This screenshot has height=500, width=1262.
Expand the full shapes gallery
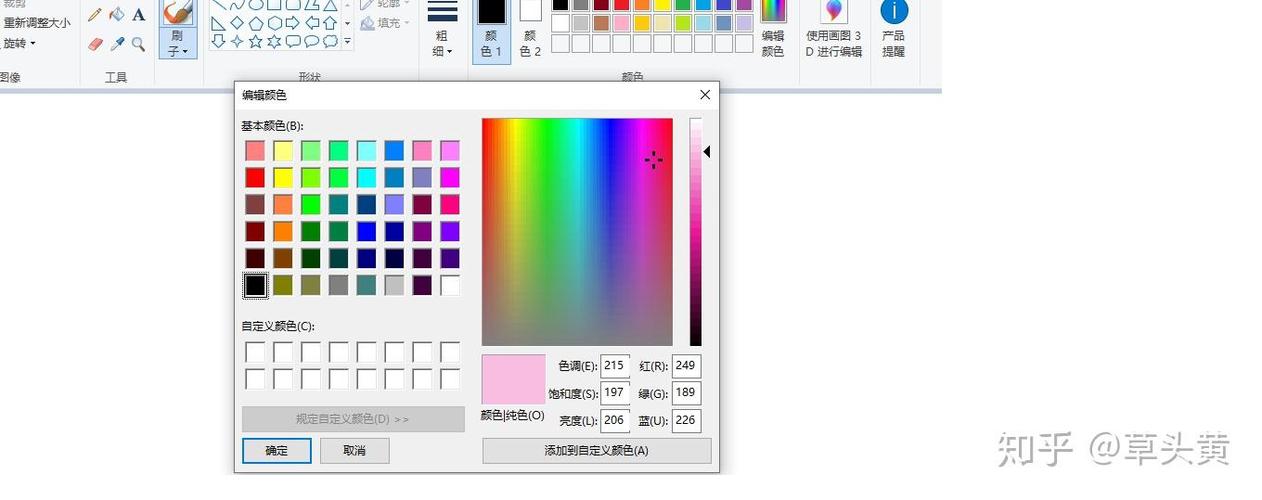coord(348,41)
